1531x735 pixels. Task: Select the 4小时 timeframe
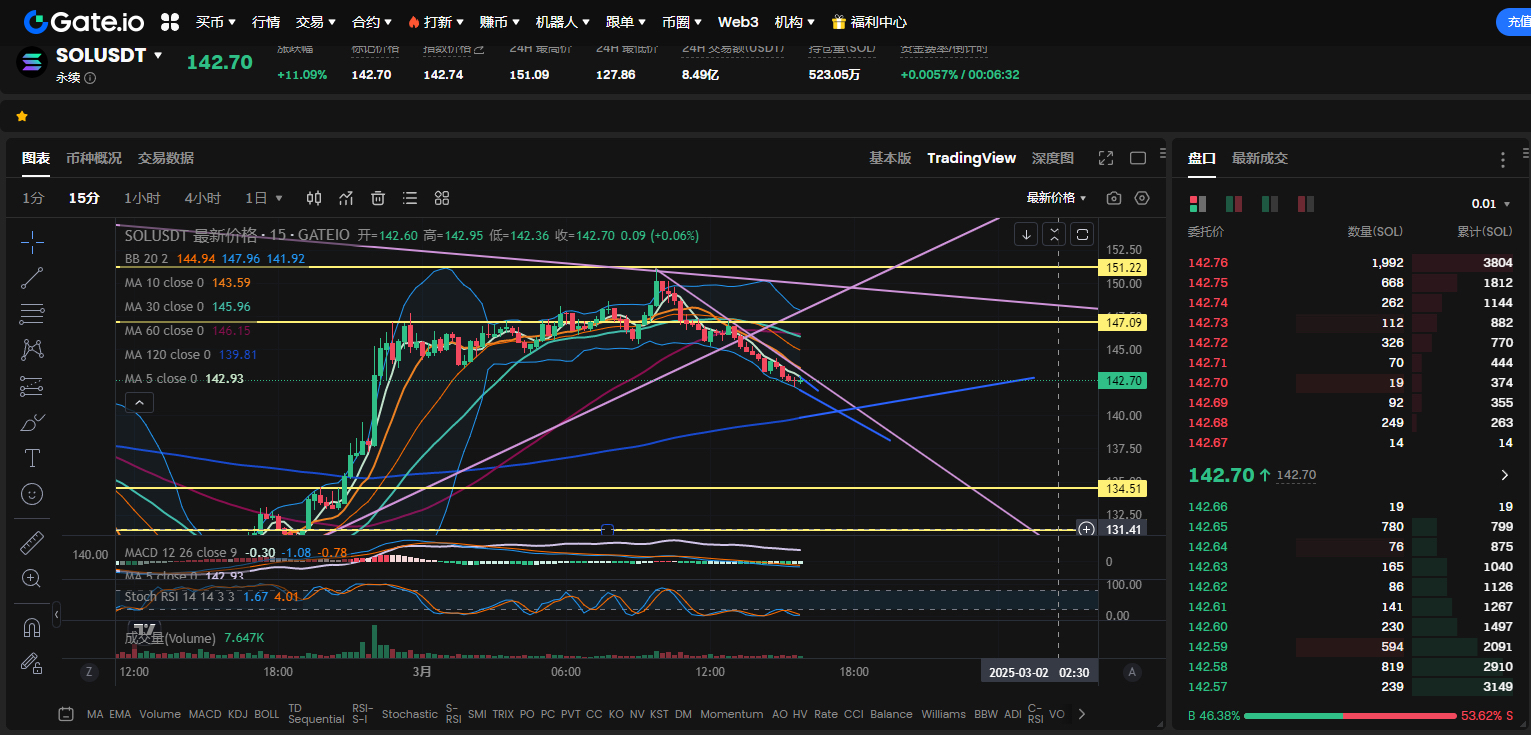click(x=203, y=198)
